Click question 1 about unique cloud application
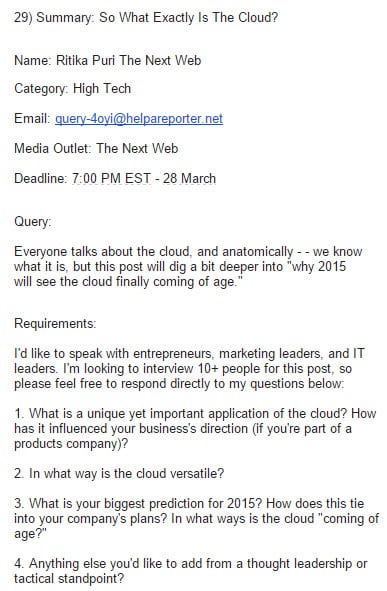387x591 pixels. (x=195, y=429)
